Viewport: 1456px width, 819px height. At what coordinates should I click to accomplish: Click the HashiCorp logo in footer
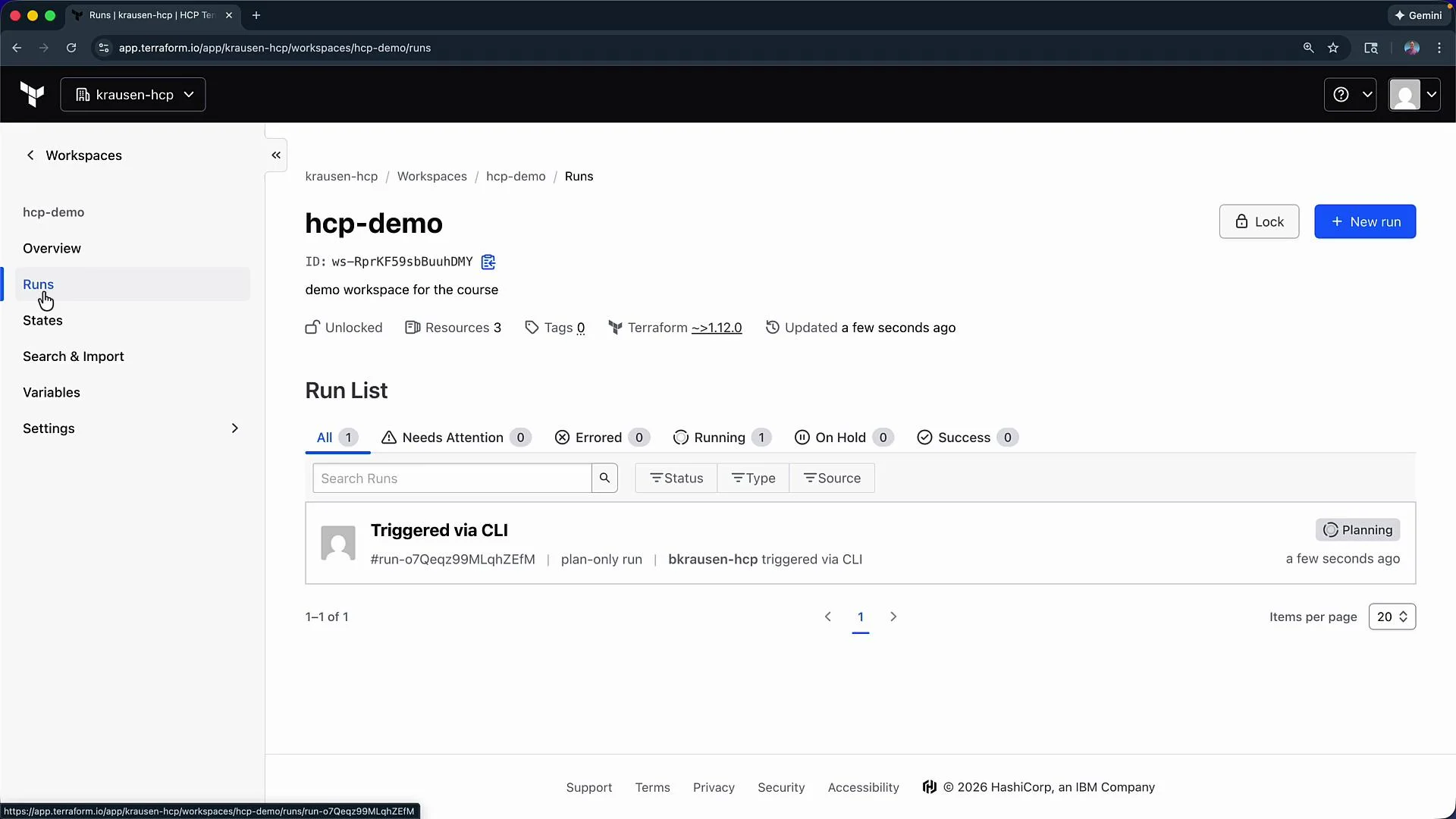[930, 786]
